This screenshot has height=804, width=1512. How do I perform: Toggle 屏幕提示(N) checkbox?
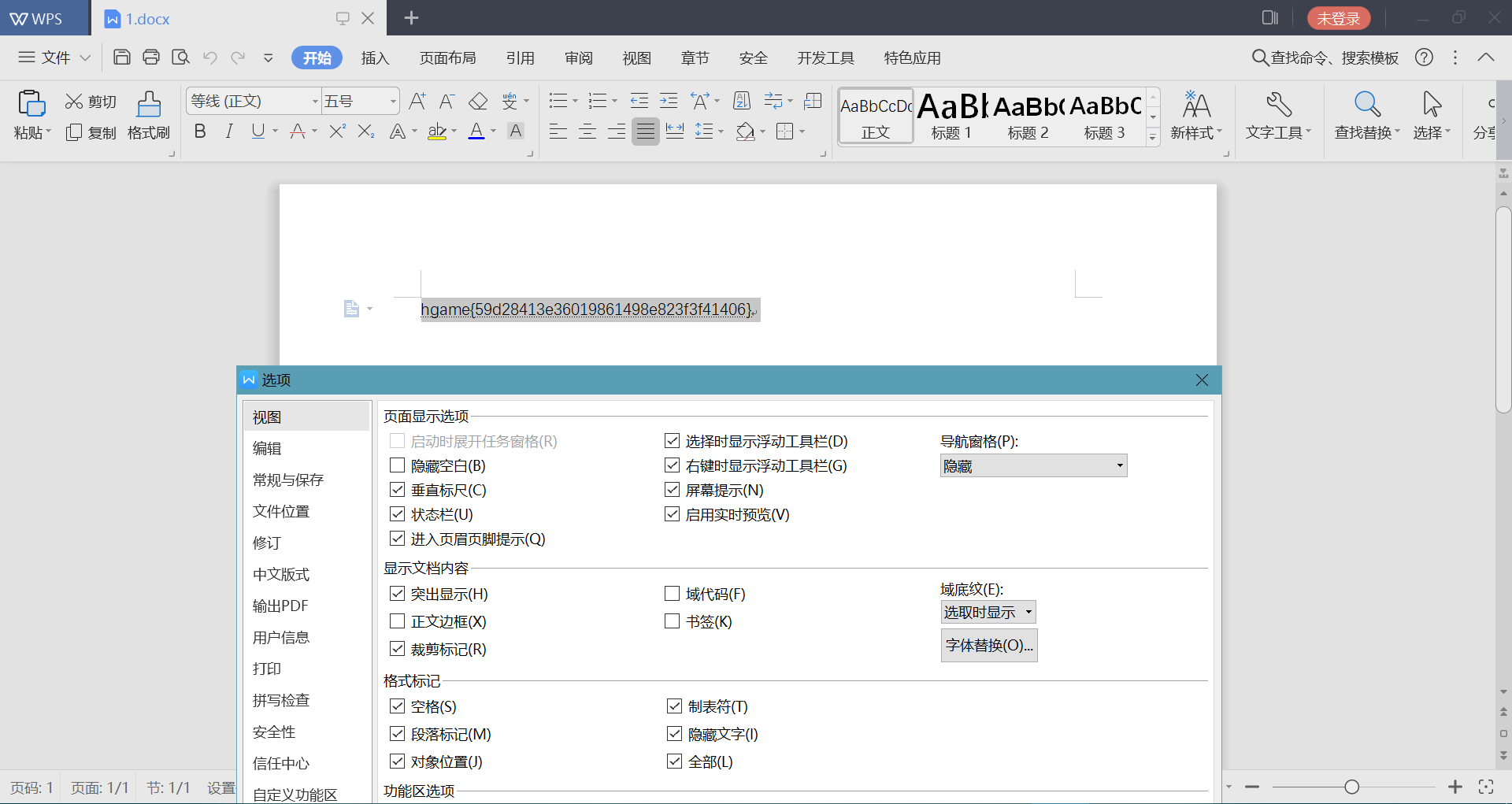[673, 490]
